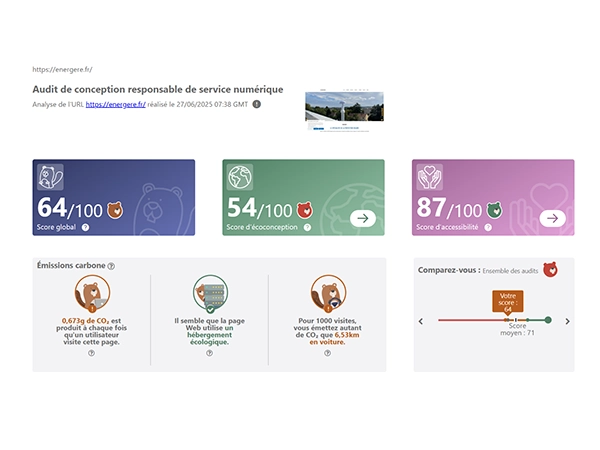600x450 pixels.
Task: Click help icon under 1000 visites car comparison
Action: pos(327,353)
